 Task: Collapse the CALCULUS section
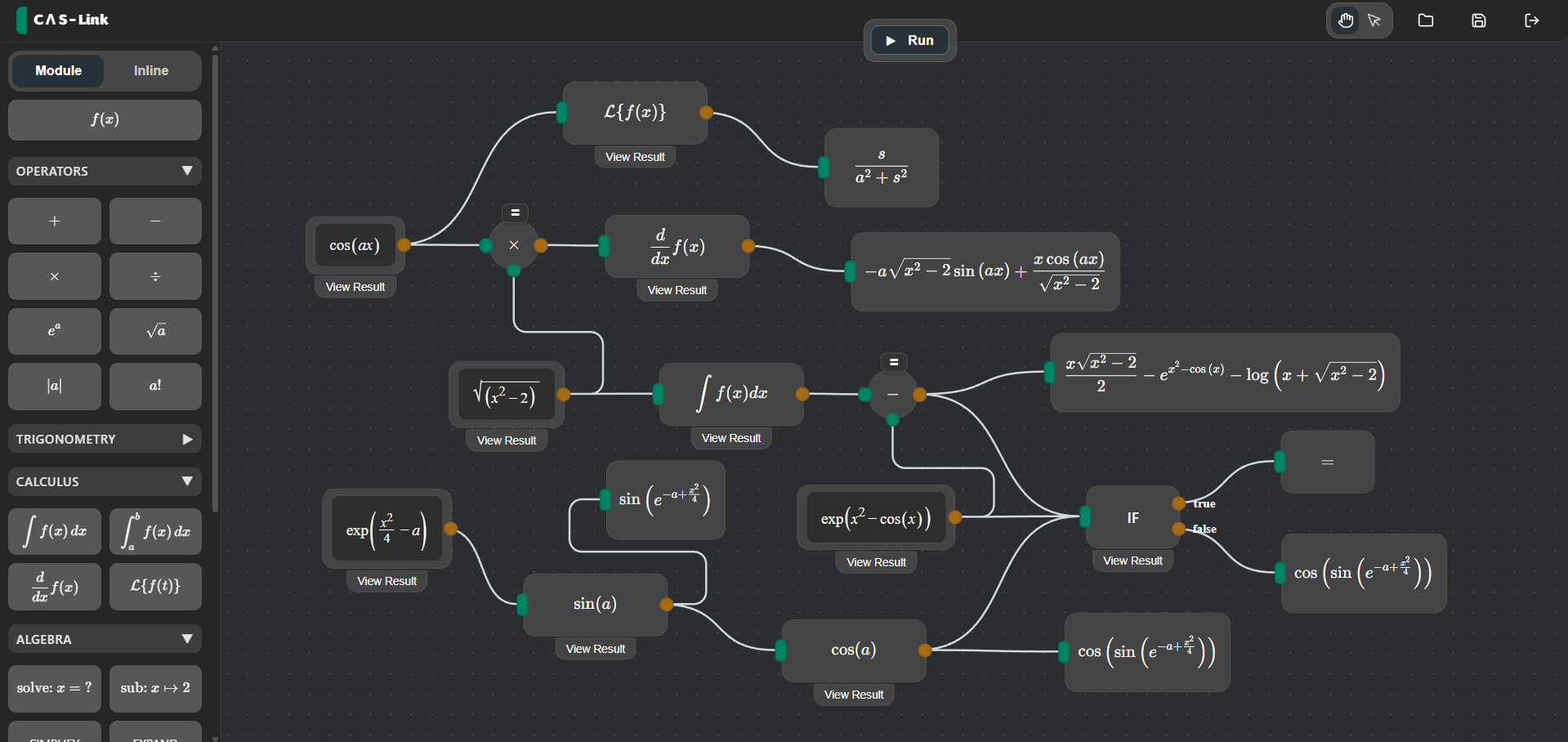tap(105, 481)
